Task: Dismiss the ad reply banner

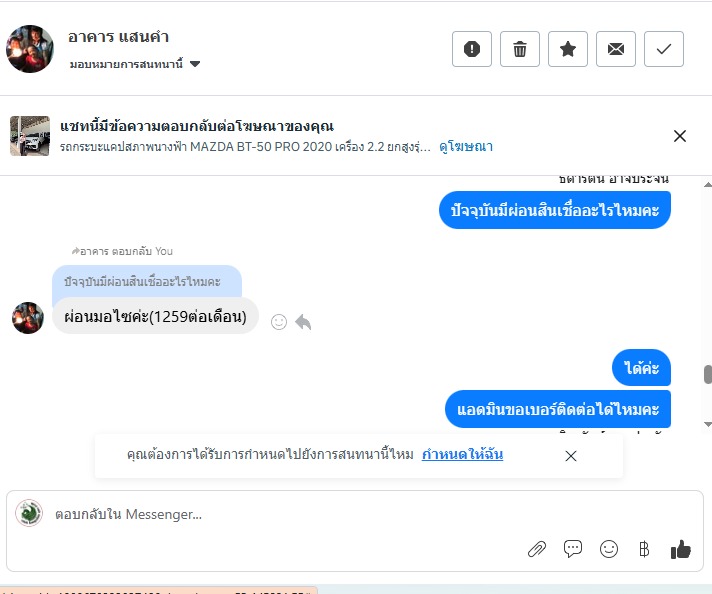Action: point(680,136)
